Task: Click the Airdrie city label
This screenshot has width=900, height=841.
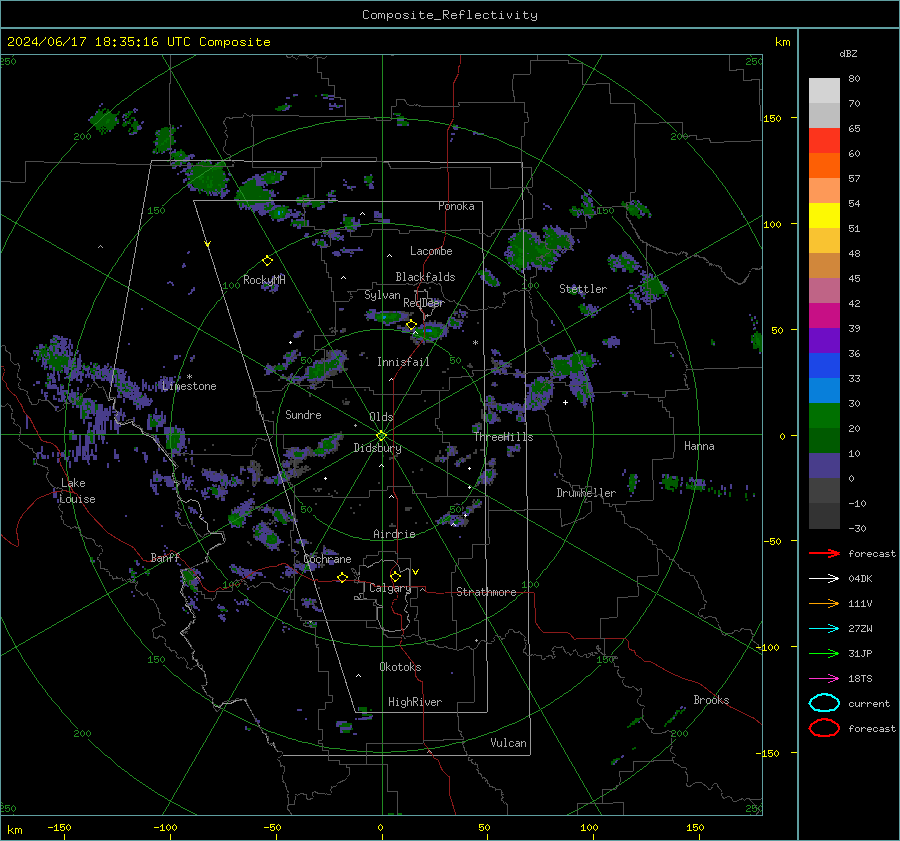Action: (x=394, y=534)
